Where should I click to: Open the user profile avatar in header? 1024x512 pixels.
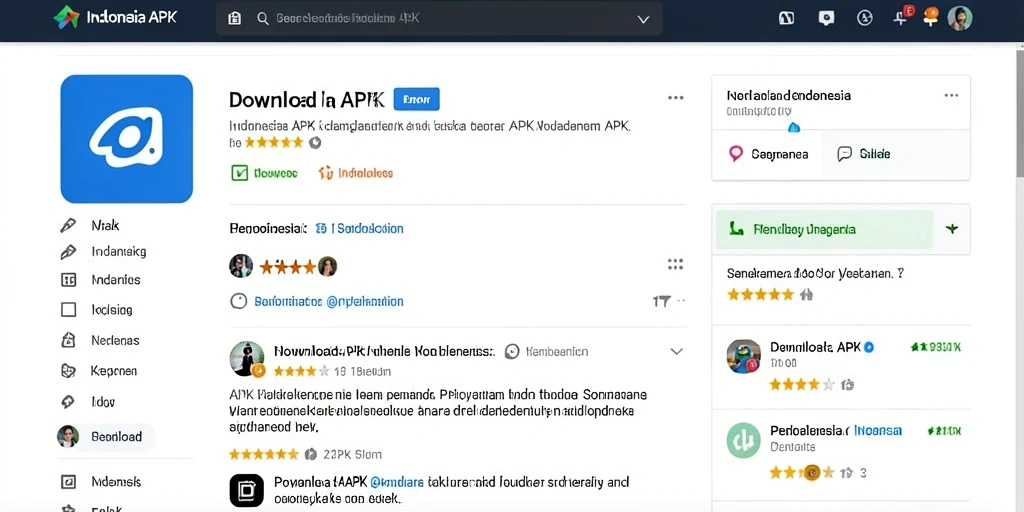[960, 18]
